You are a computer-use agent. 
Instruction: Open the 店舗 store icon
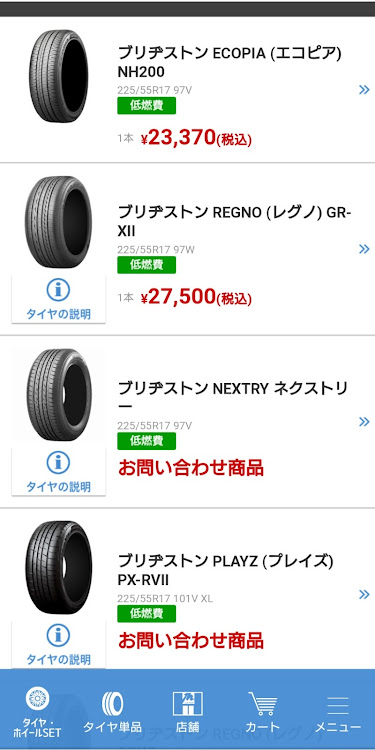pos(188,704)
